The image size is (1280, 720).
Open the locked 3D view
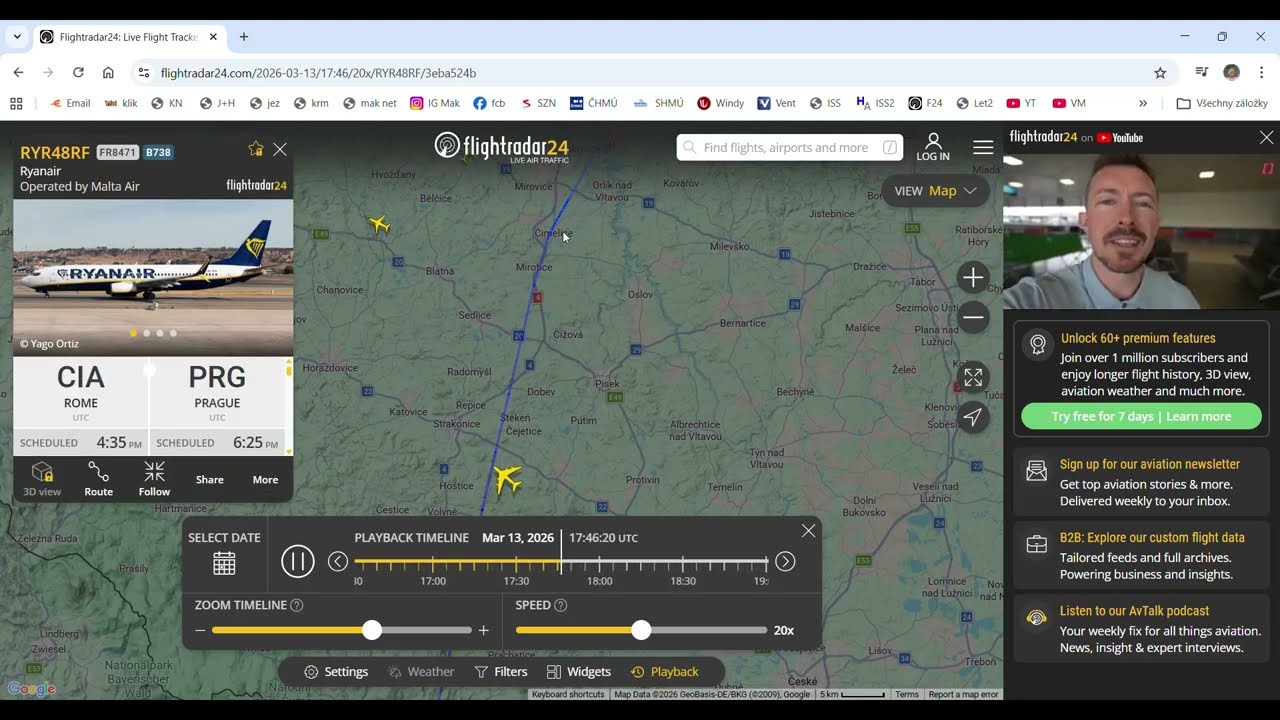pos(42,479)
